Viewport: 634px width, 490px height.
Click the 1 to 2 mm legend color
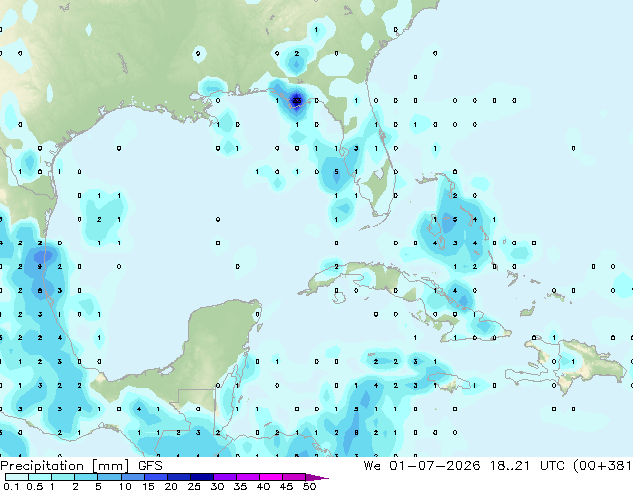point(63,477)
